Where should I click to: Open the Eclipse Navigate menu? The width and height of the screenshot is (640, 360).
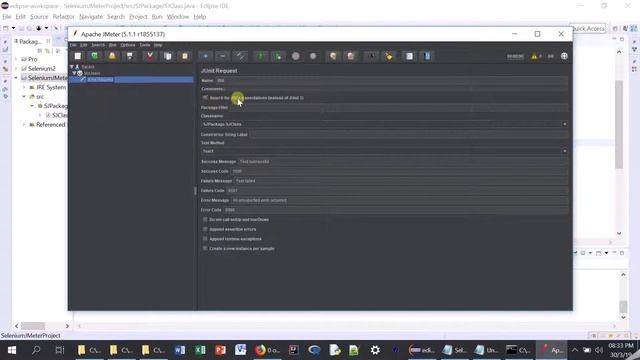coord(91,17)
